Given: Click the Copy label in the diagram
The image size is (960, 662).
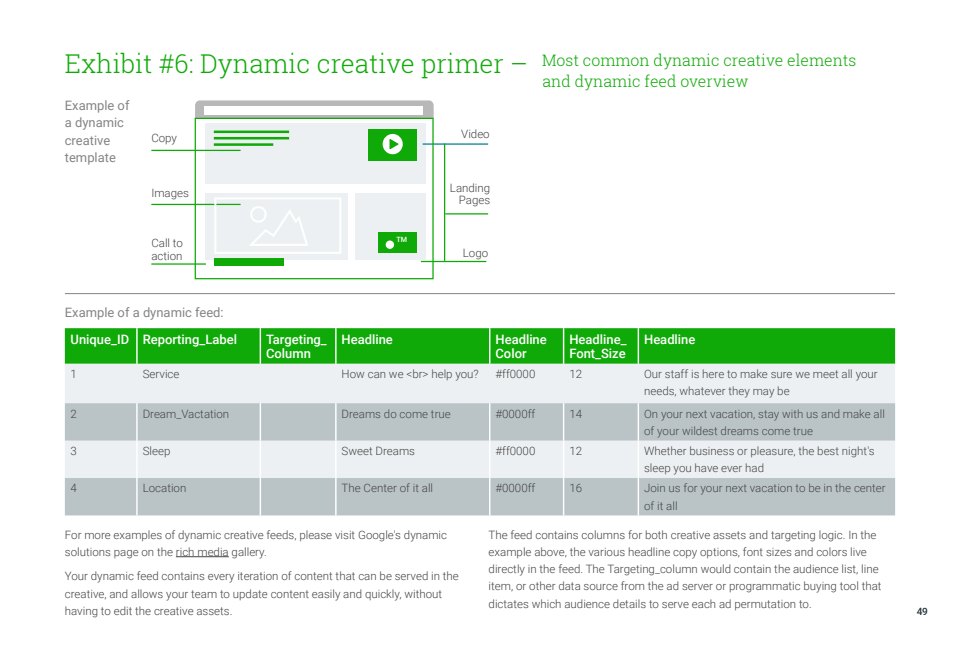Looking at the screenshot, I should tap(164, 138).
